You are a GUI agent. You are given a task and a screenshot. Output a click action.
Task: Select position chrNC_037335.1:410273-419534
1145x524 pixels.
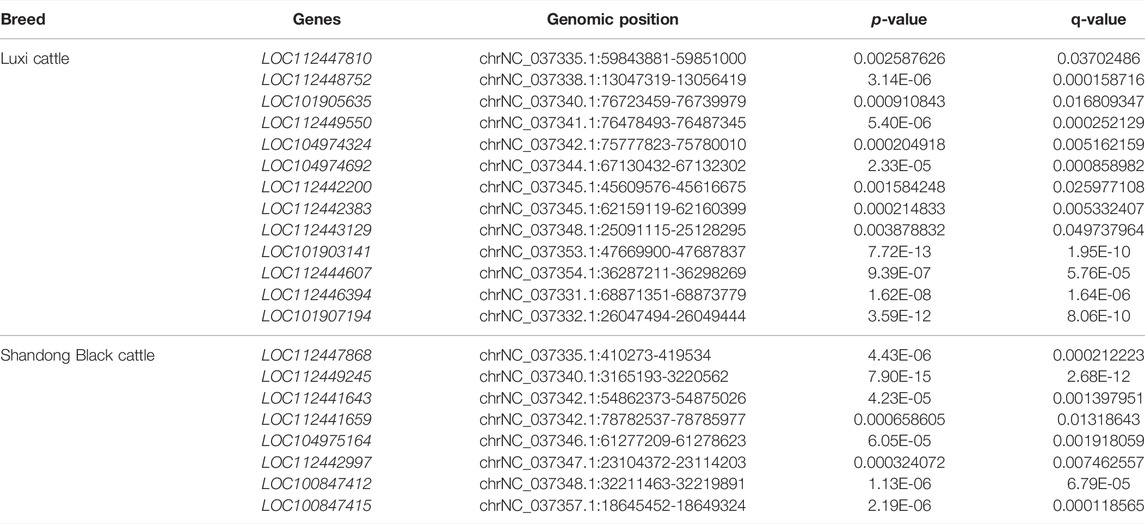(595, 355)
